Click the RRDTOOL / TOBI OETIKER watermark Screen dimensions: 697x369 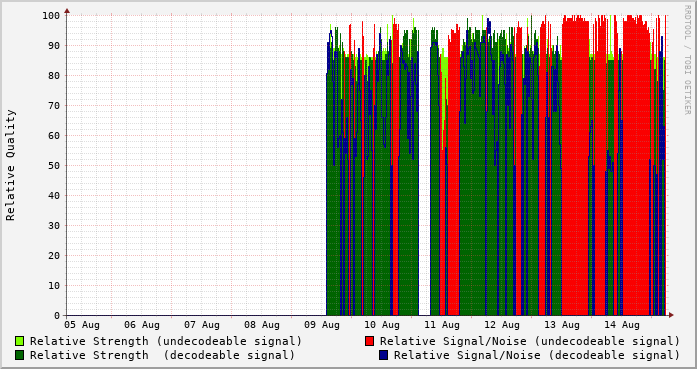point(687,60)
